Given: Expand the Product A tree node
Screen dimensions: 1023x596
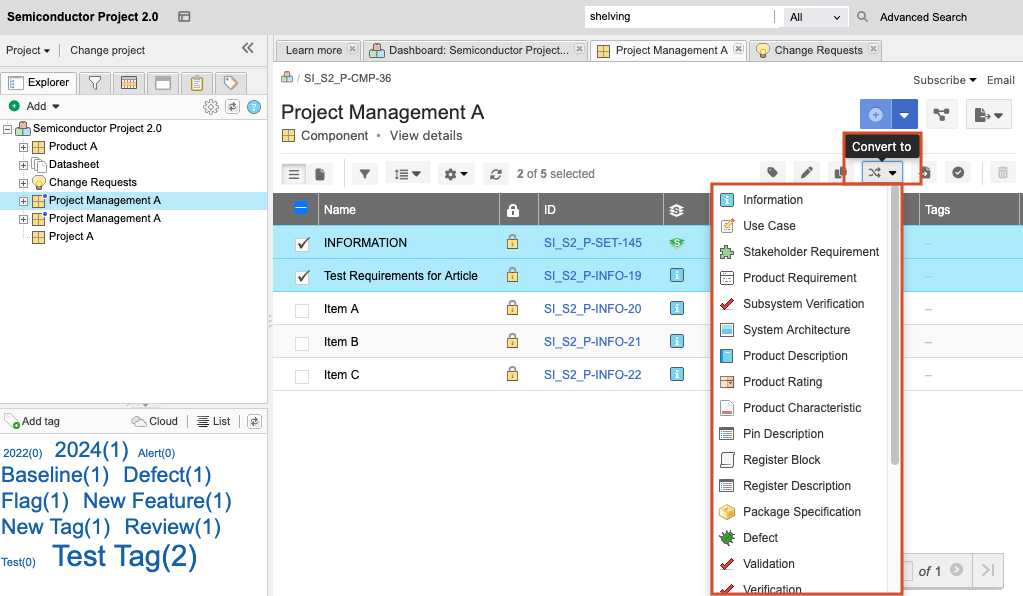Looking at the screenshot, I should [x=24, y=147].
